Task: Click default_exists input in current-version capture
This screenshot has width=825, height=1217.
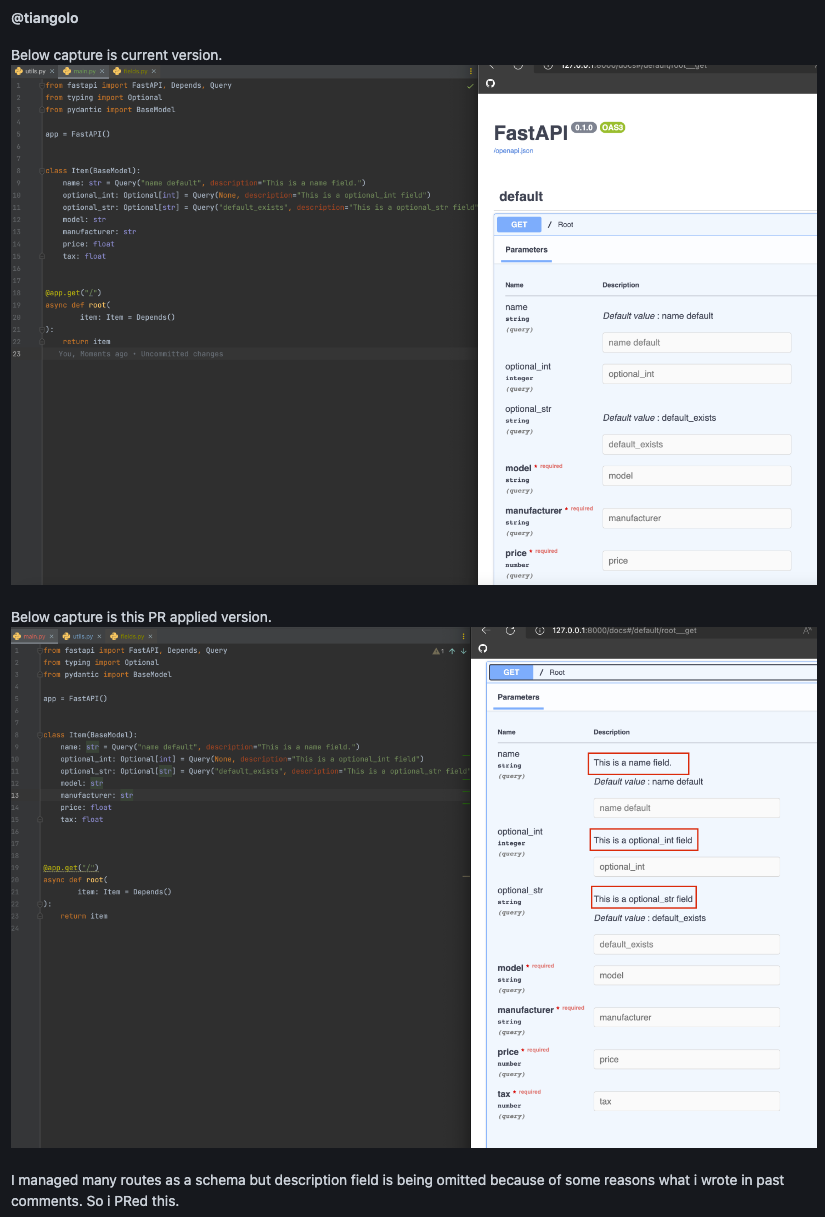Action: (697, 444)
